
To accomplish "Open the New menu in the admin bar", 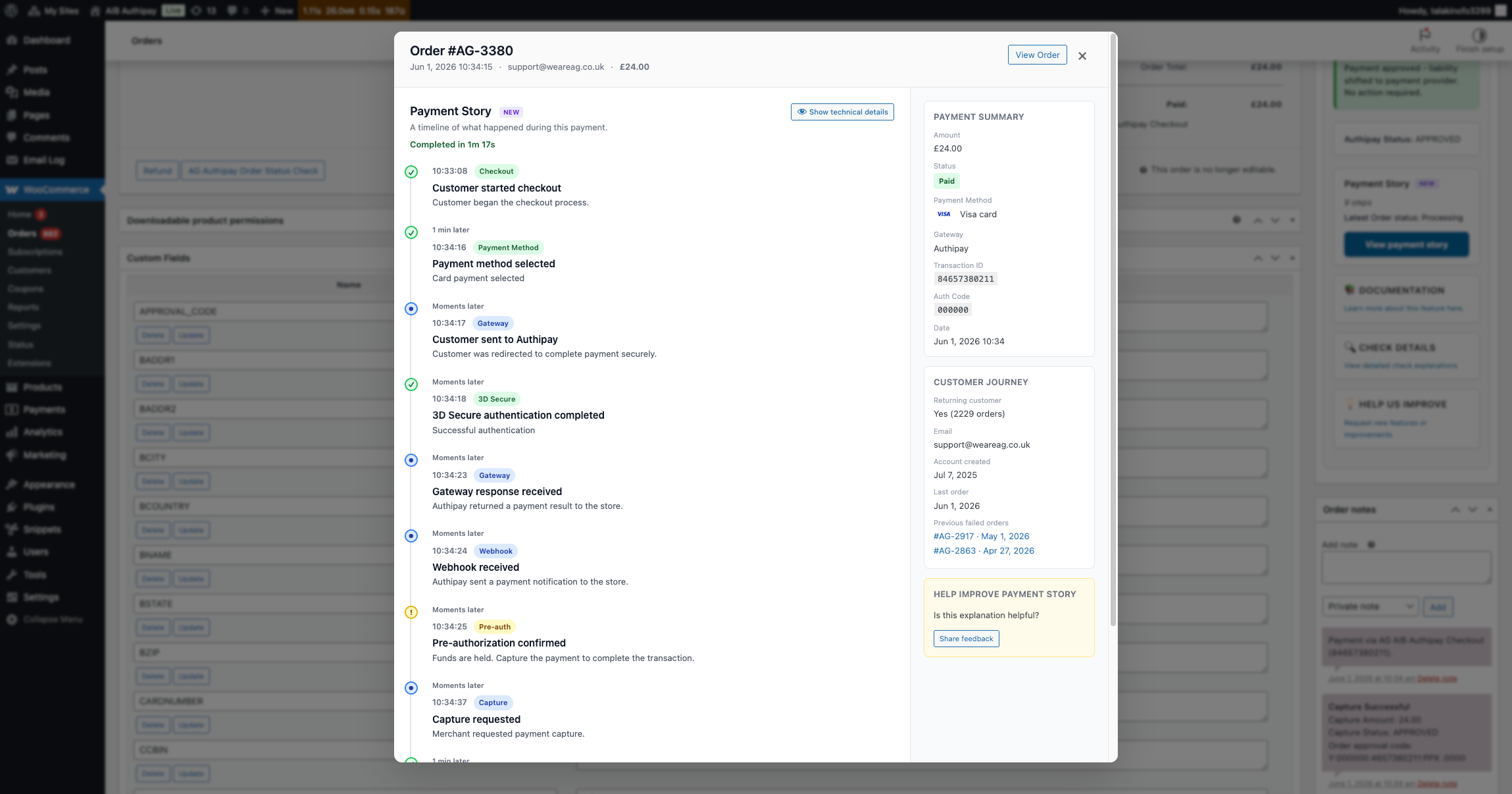I will click(277, 11).
